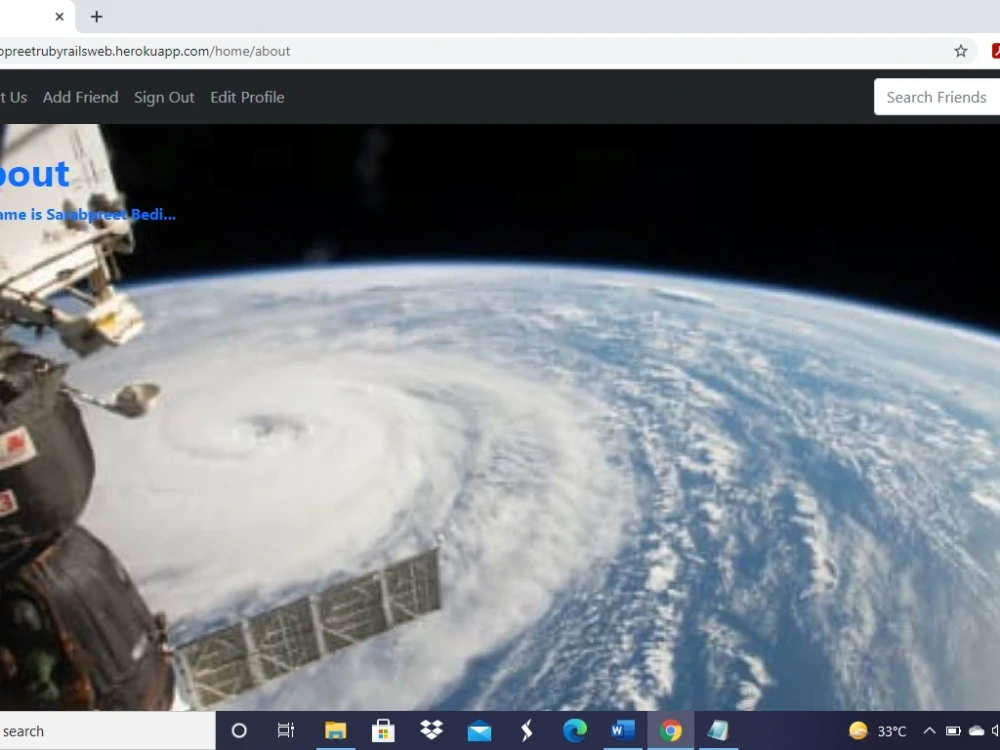This screenshot has width=1000, height=750.
Task: Close the current browser tab
Action: coord(59,17)
